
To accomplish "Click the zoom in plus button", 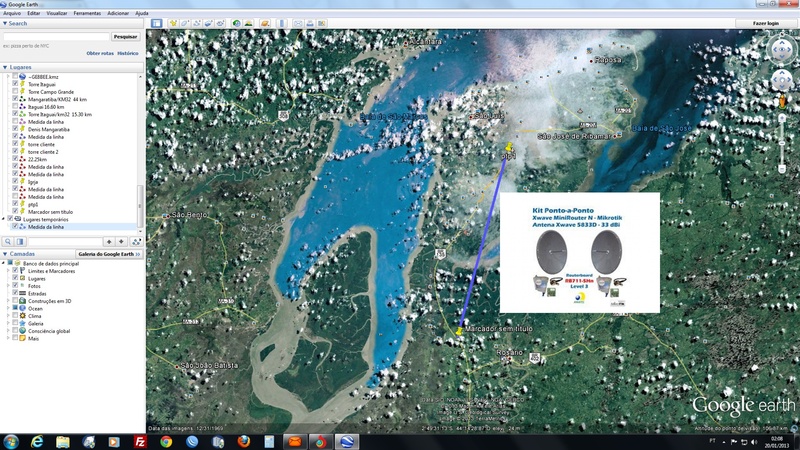I will [x=782, y=118].
